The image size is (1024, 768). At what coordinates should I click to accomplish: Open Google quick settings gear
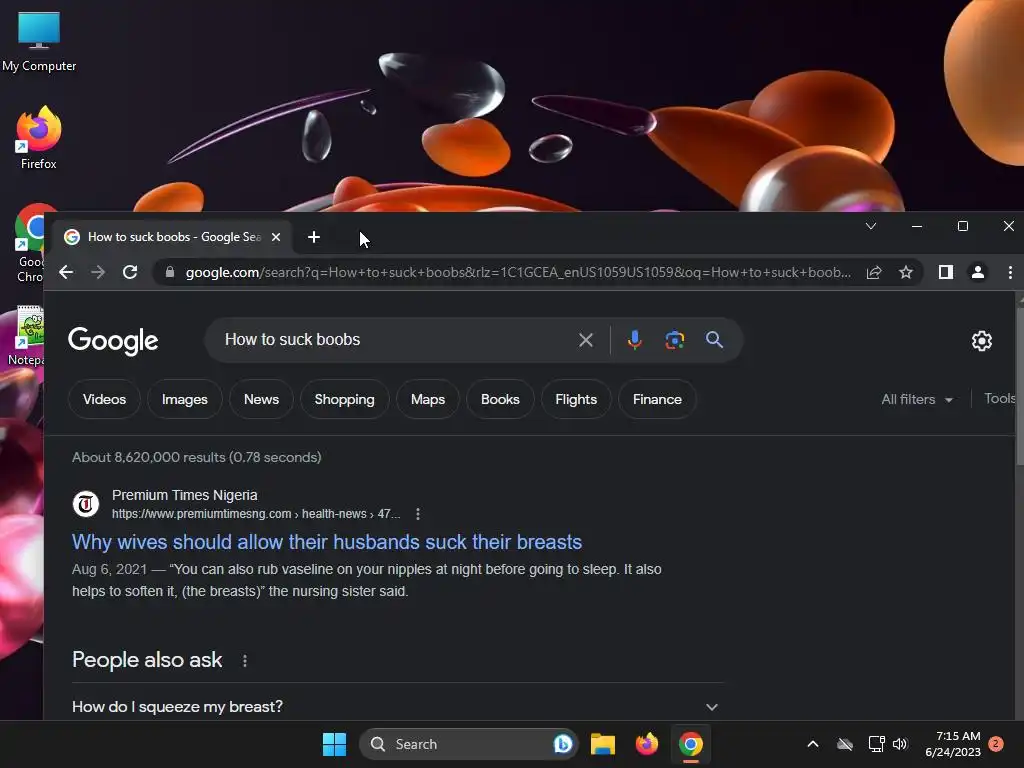[x=982, y=341]
